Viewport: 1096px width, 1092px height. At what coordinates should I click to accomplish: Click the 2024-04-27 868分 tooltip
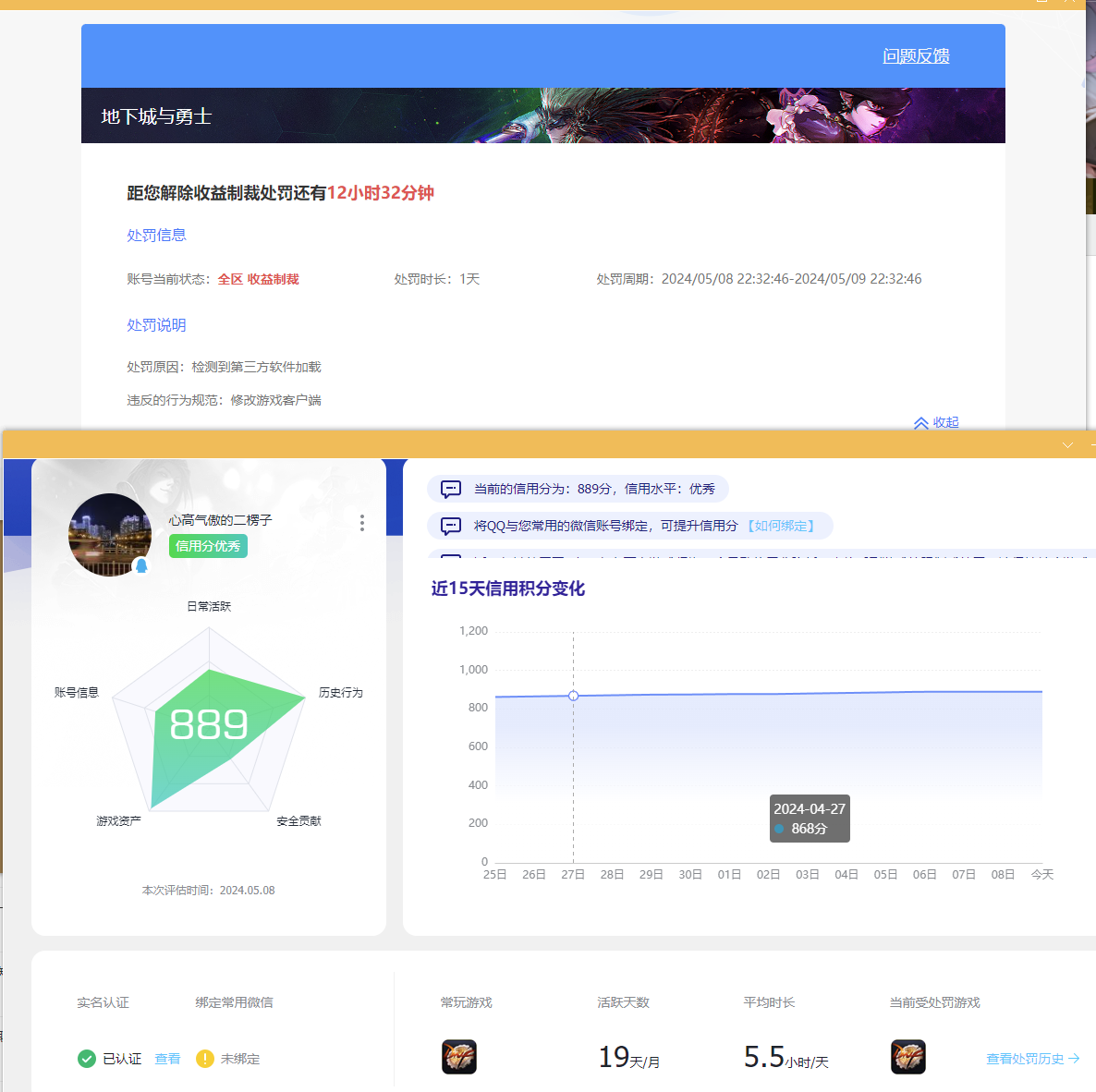[810, 819]
